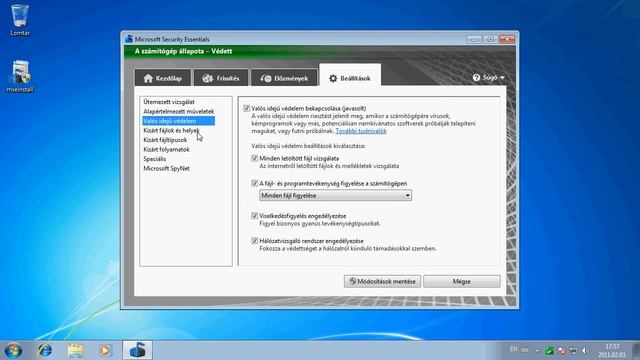Open Windows Explorer folder taskbar icon
Screen dimensions: 640x360
pyautogui.click(x=75, y=350)
